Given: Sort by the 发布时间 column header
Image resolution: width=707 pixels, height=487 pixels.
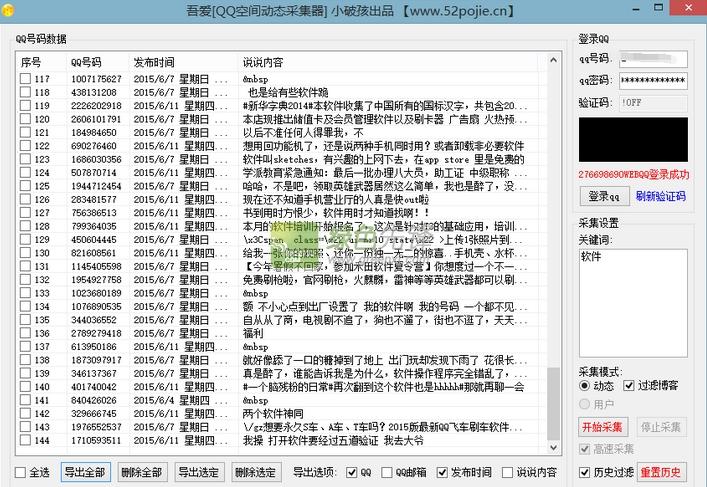Looking at the screenshot, I should (x=184, y=62).
